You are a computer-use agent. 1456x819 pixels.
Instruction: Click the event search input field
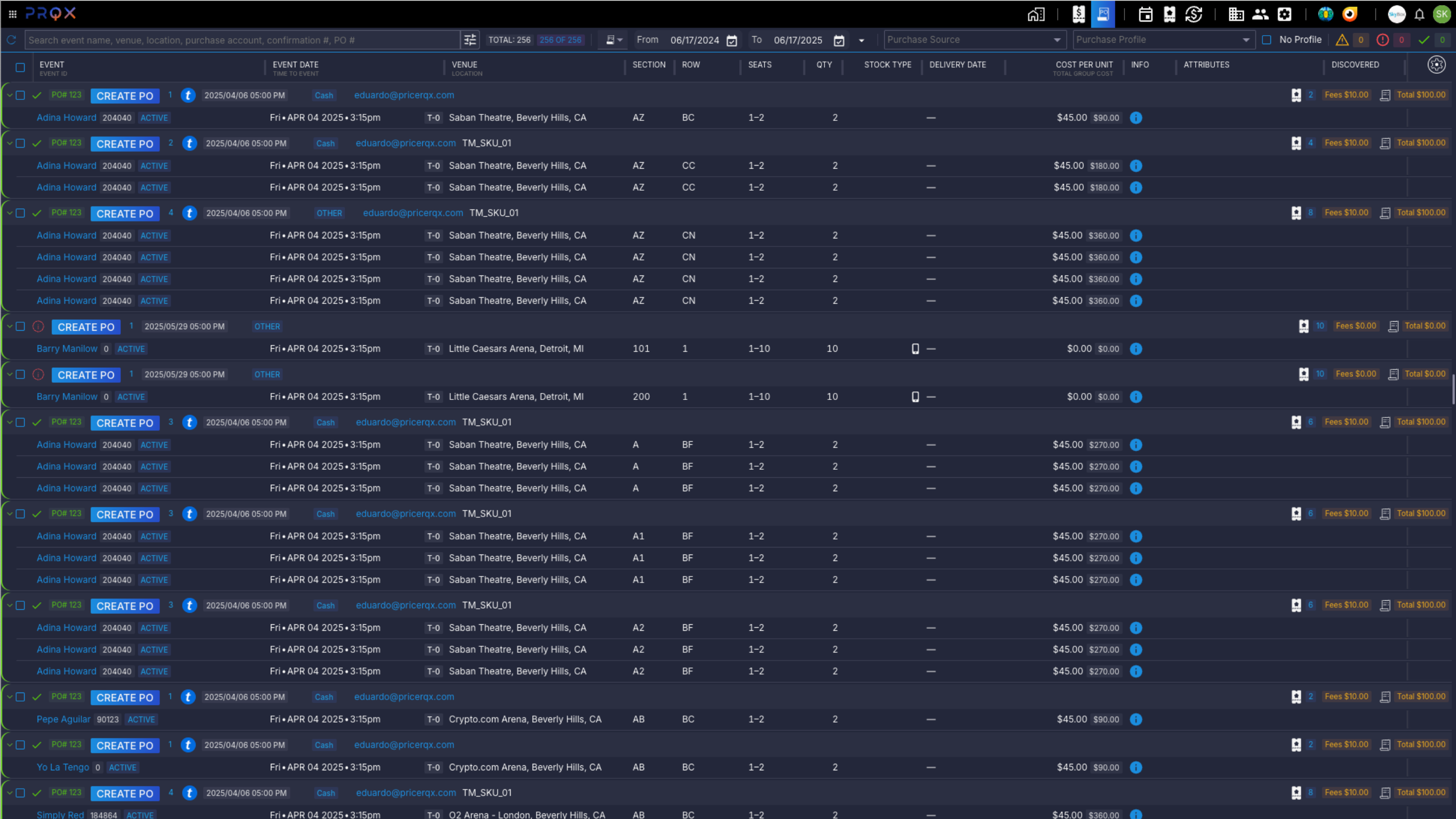click(243, 40)
